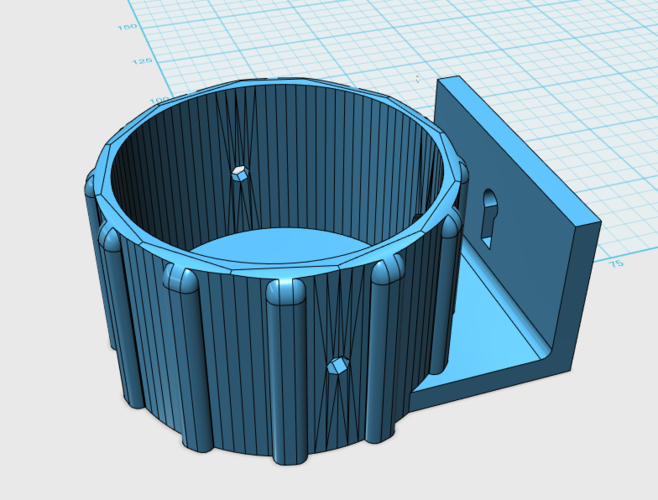
Task: Click the grid axis label "75"
Action: pyautogui.click(x=616, y=264)
